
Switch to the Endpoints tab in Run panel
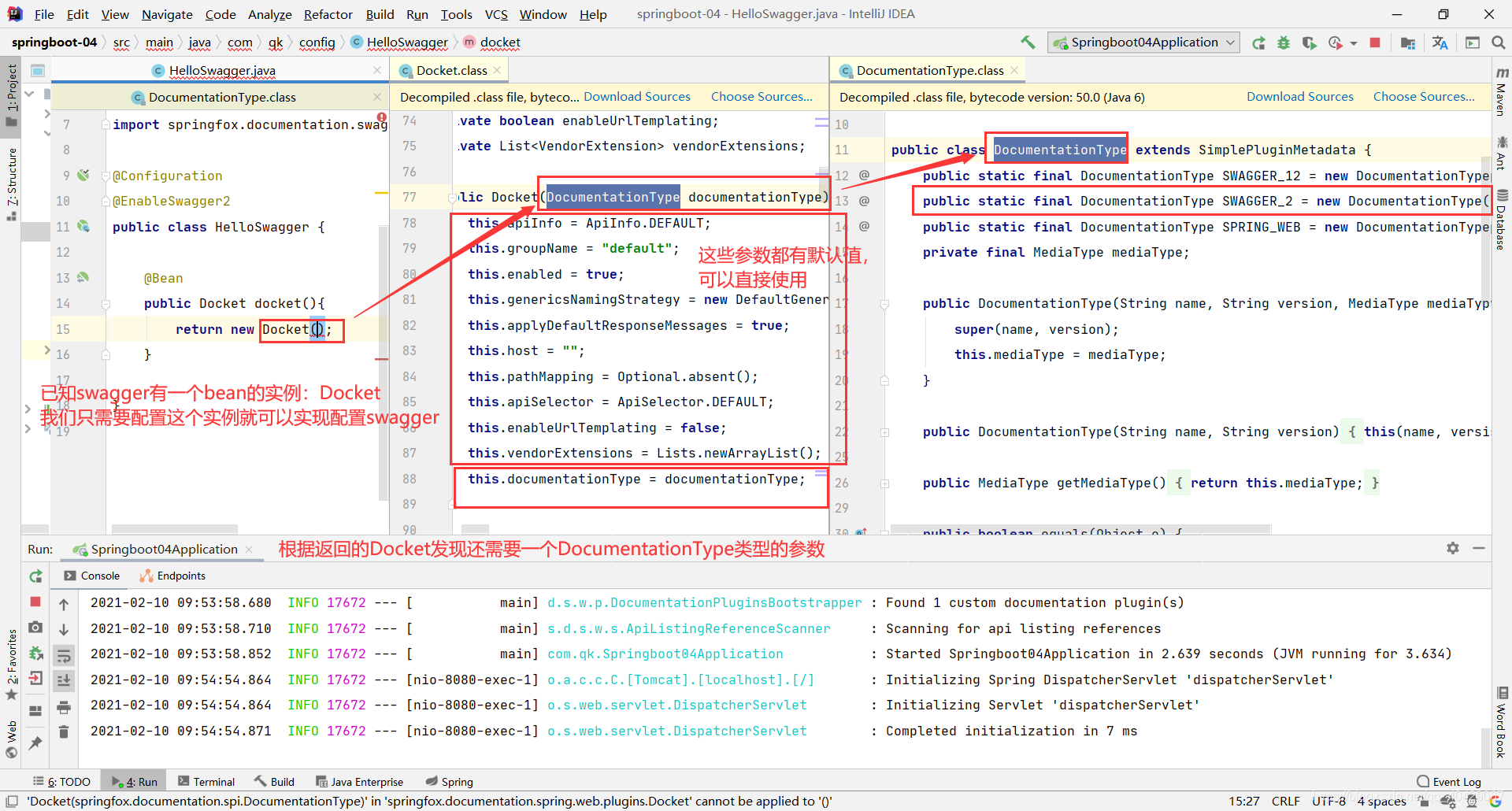click(x=172, y=576)
